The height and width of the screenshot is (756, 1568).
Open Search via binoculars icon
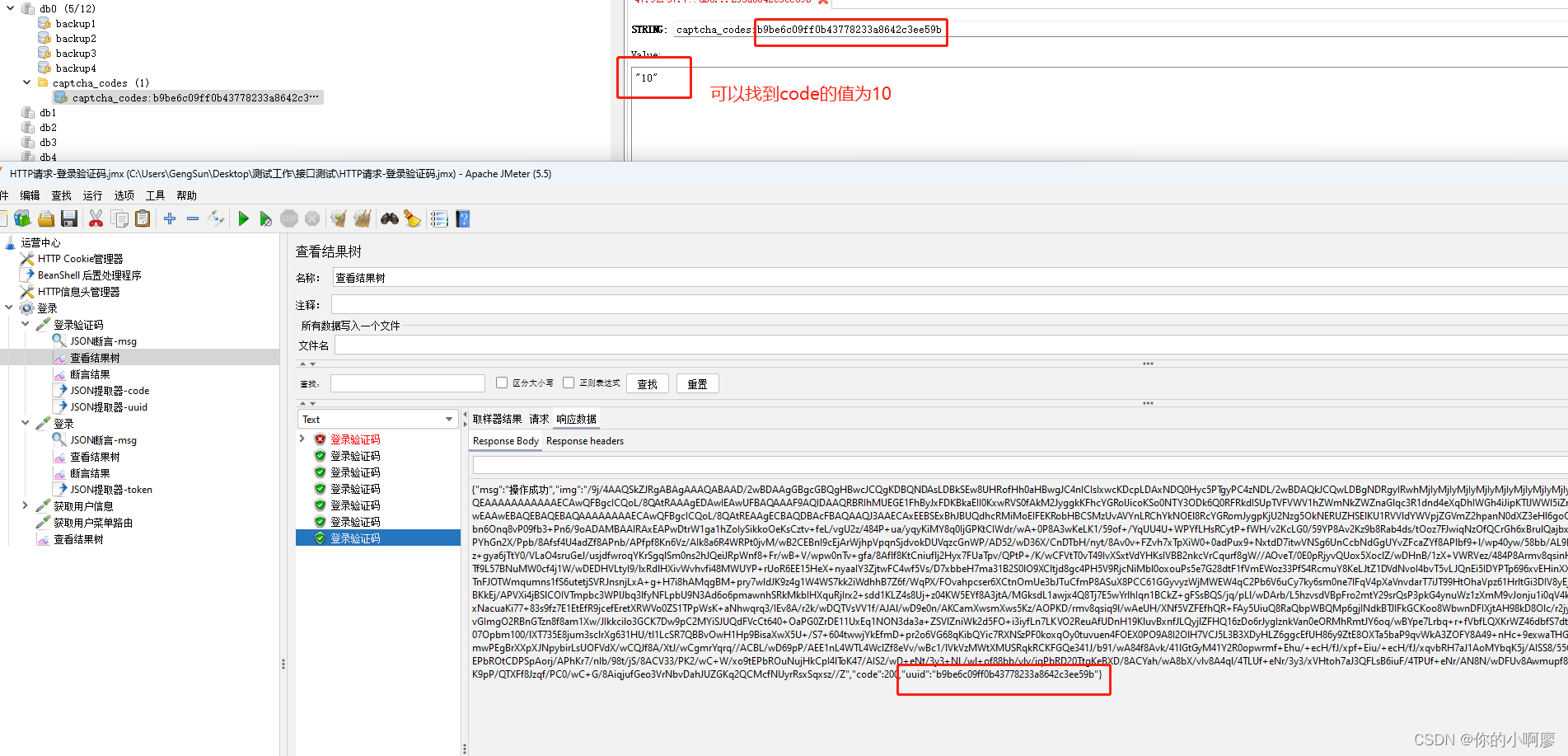(389, 218)
